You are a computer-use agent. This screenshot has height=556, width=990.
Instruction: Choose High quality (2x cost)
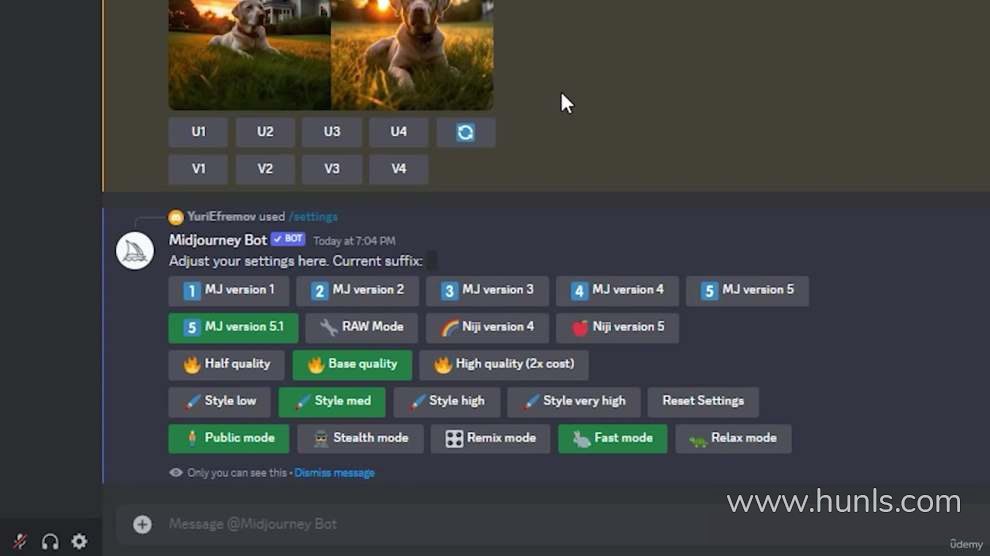pyautogui.click(x=504, y=365)
